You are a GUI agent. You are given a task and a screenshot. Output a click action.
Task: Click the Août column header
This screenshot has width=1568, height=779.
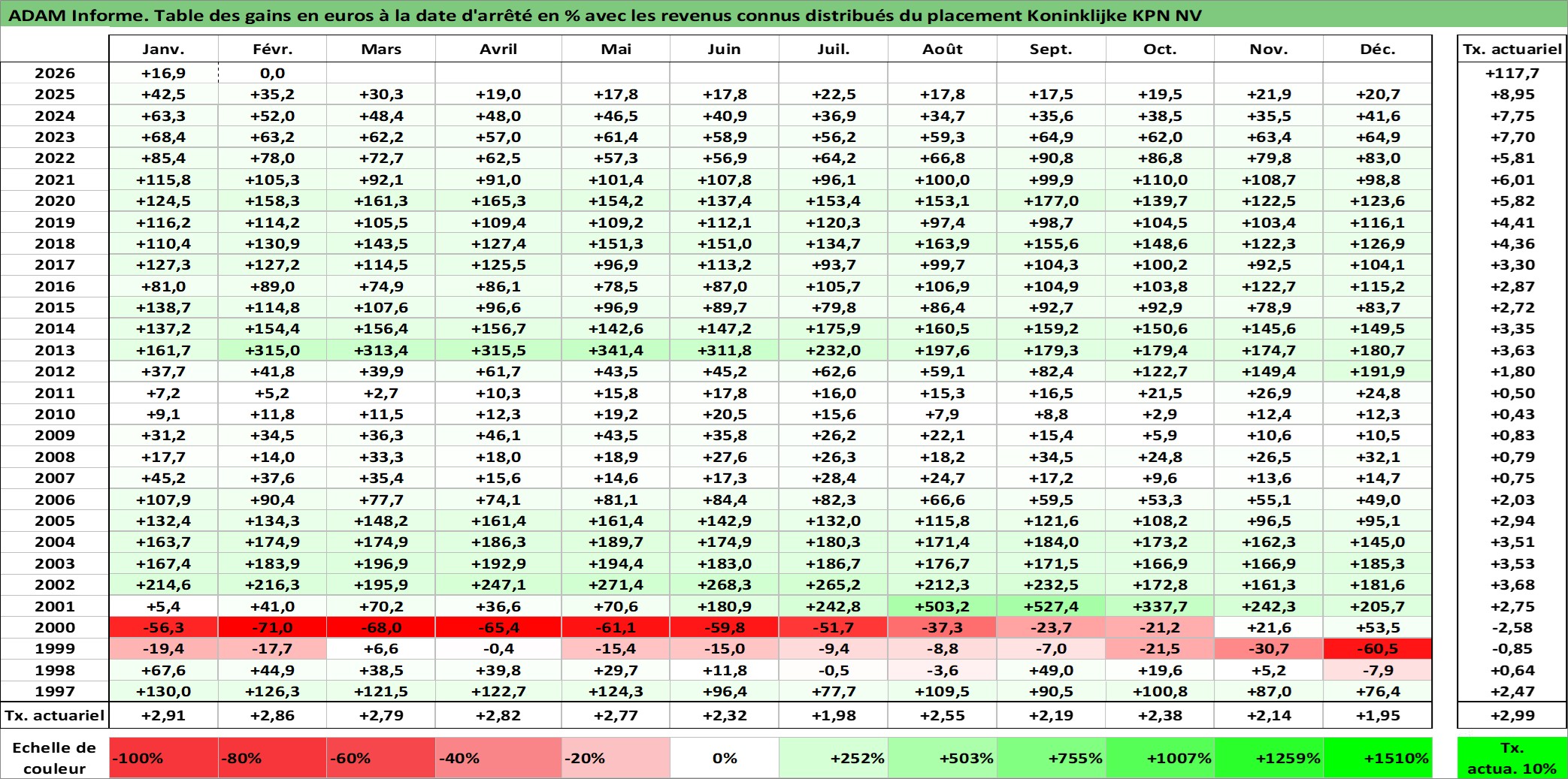click(x=943, y=49)
